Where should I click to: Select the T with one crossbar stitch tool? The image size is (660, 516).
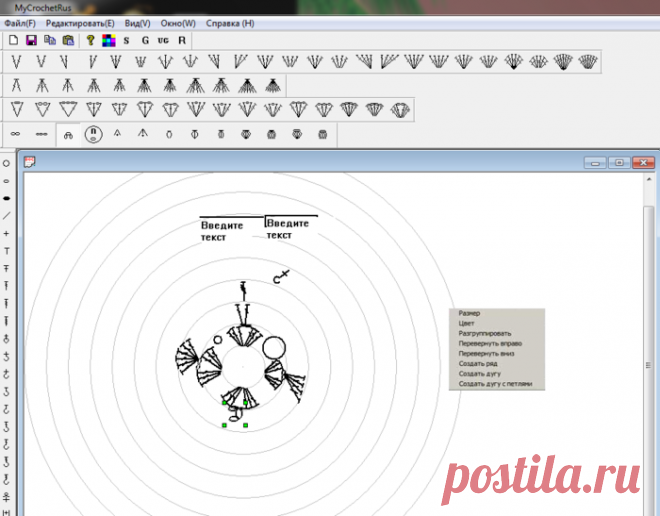6,269
